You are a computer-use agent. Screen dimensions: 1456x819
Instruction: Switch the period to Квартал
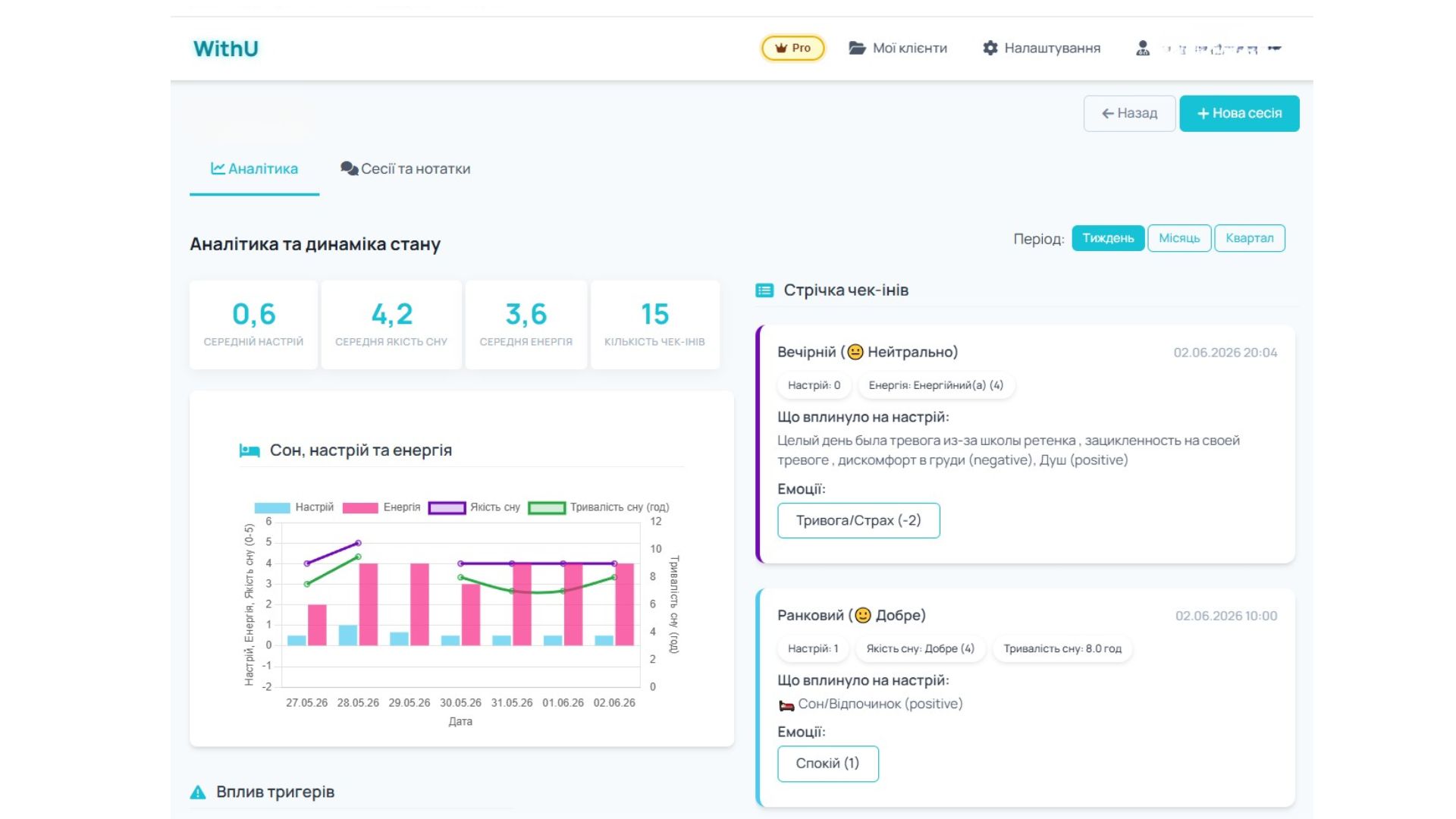tap(1250, 238)
